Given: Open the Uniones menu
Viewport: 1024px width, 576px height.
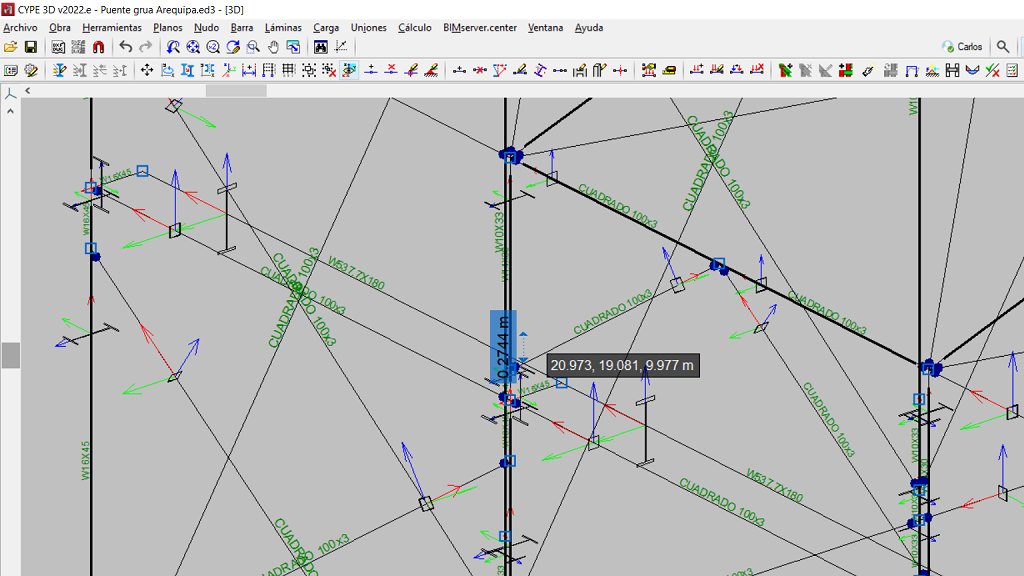Looking at the screenshot, I should click(x=368, y=27).
